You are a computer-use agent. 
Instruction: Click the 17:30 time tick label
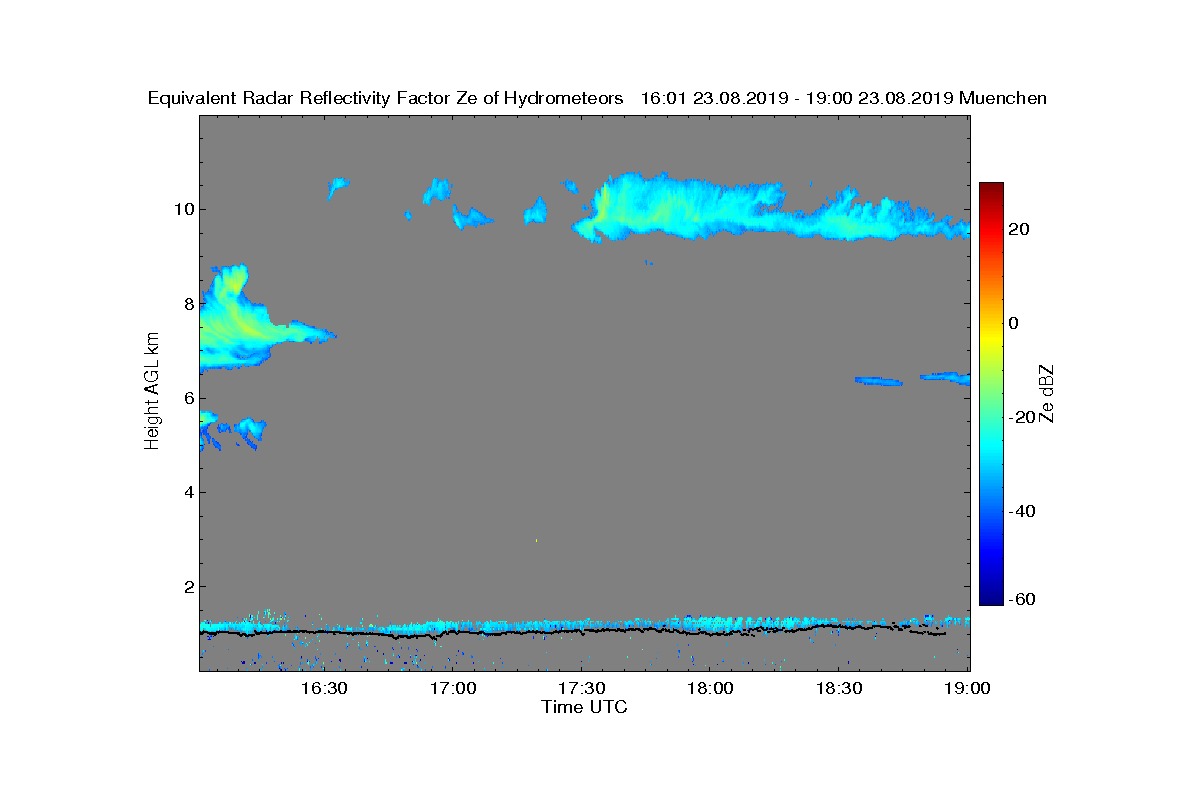tap(582, 689)
